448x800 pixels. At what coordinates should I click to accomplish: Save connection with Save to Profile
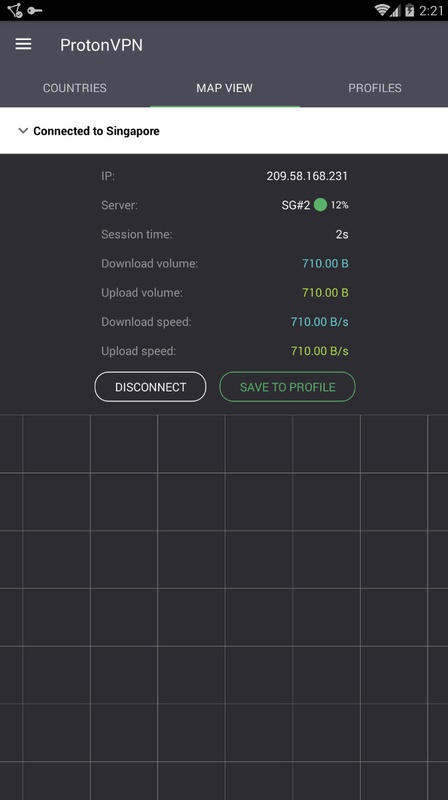point(287,387)
